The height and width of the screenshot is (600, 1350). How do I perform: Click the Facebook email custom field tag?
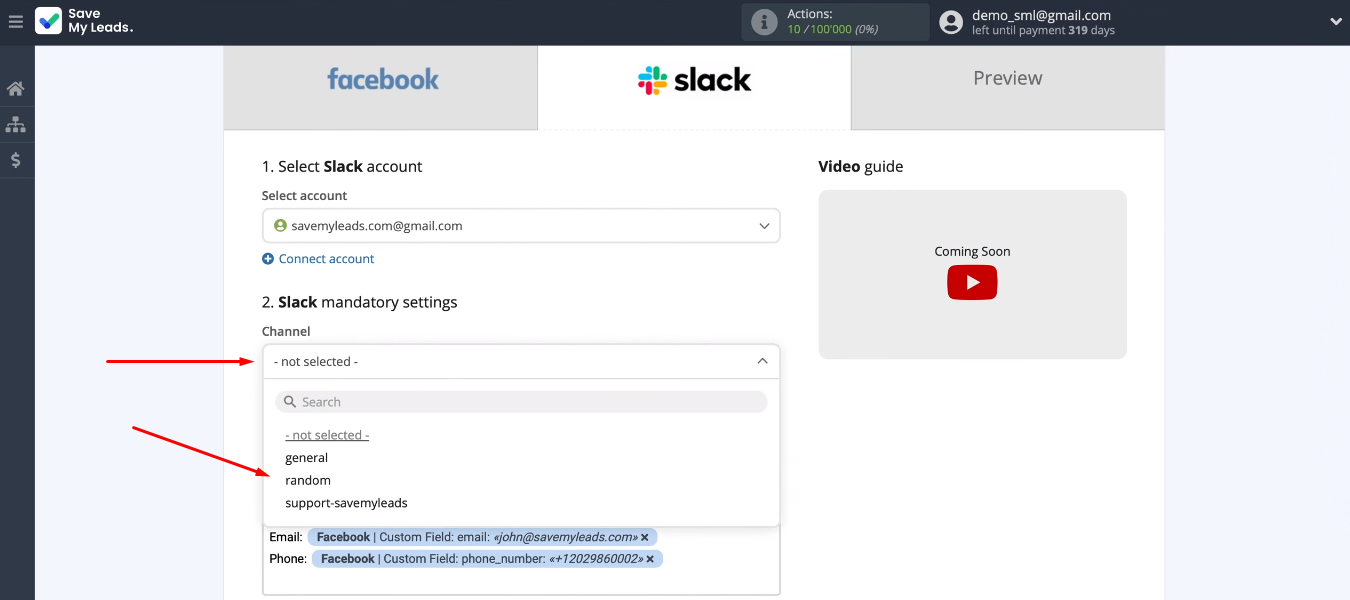pyautogui.click(x=482, y=537)
